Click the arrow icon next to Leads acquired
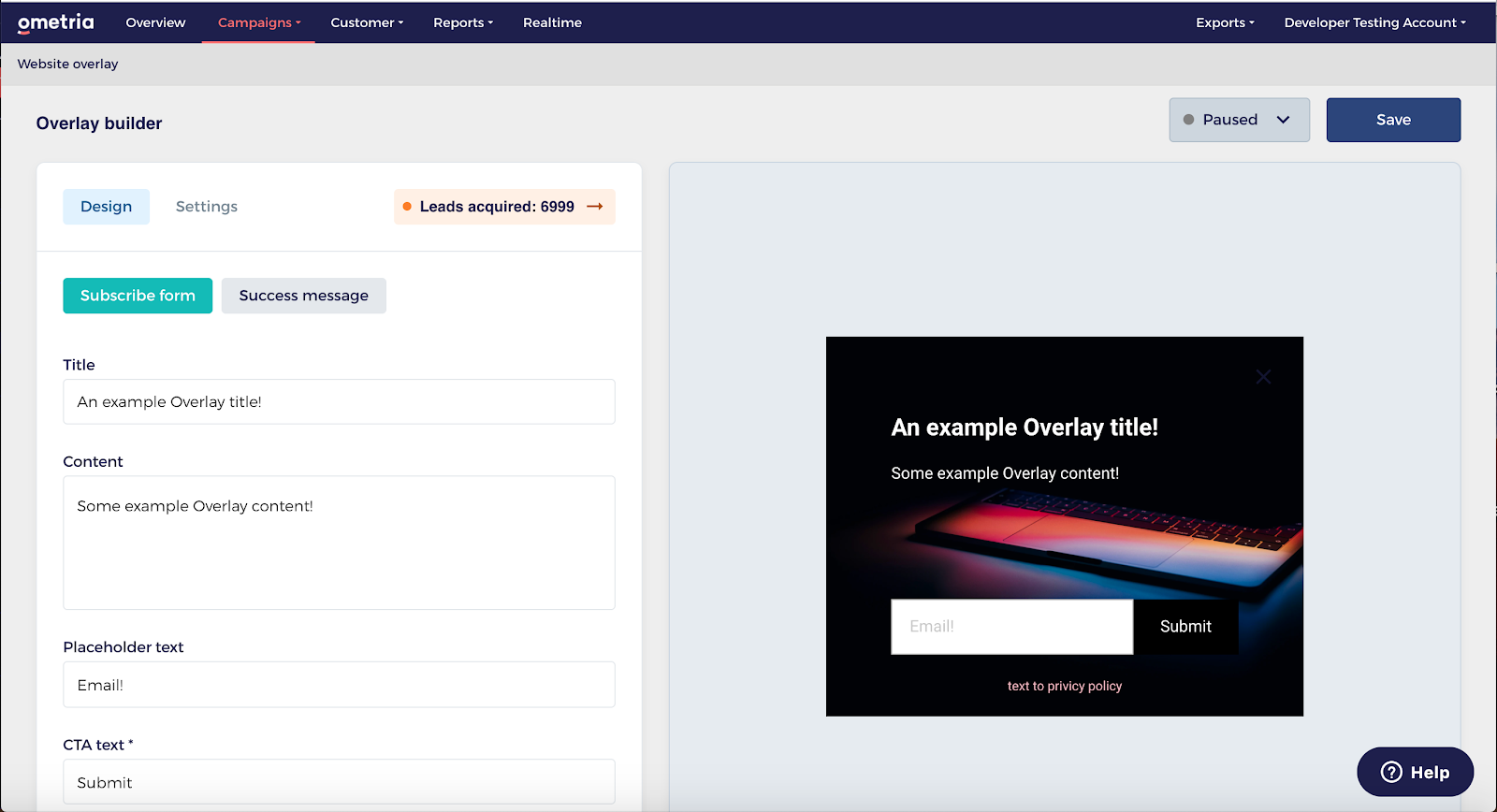Screen dimensions: 1497x812 click(x=595, y=207)
